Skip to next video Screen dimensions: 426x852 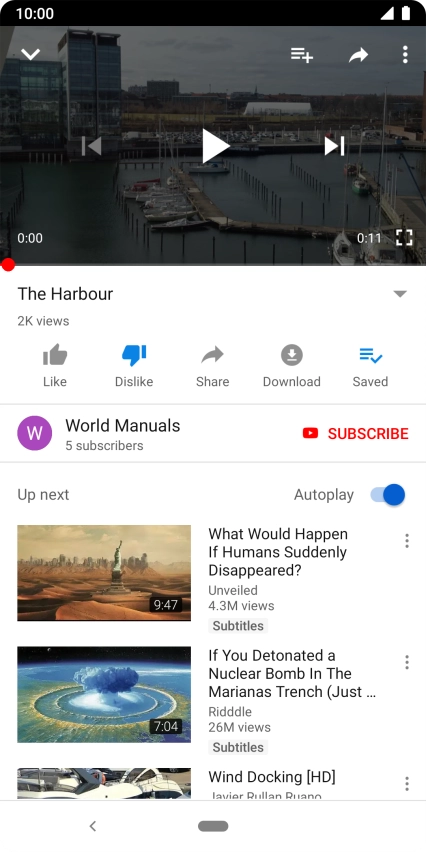click(x=335, y=146)
